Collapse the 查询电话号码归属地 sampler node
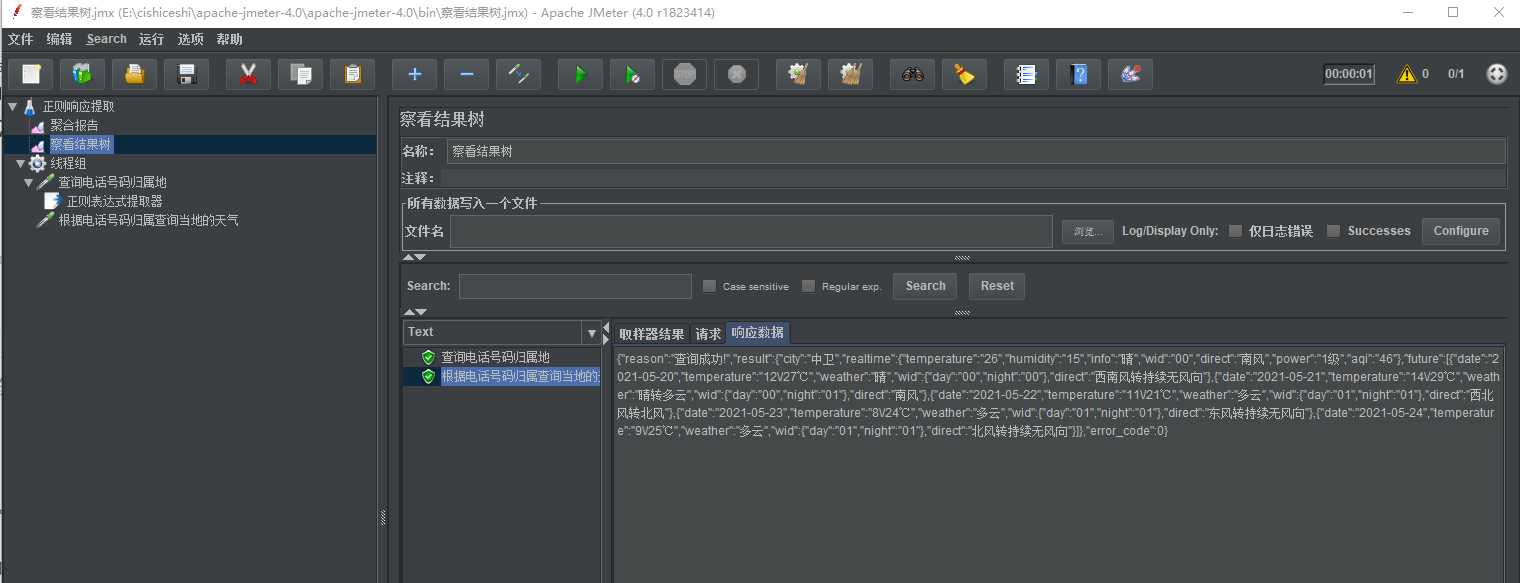Image resolution: width=1520 pixels, height=583 pixels. [x=28, y=182]
